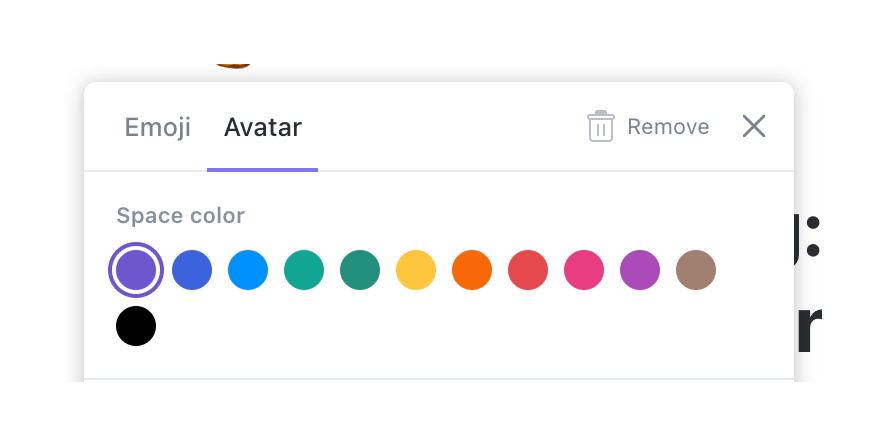886x446 pixels.
Task: Close the avatar picker popup
Action: (753, 126)
